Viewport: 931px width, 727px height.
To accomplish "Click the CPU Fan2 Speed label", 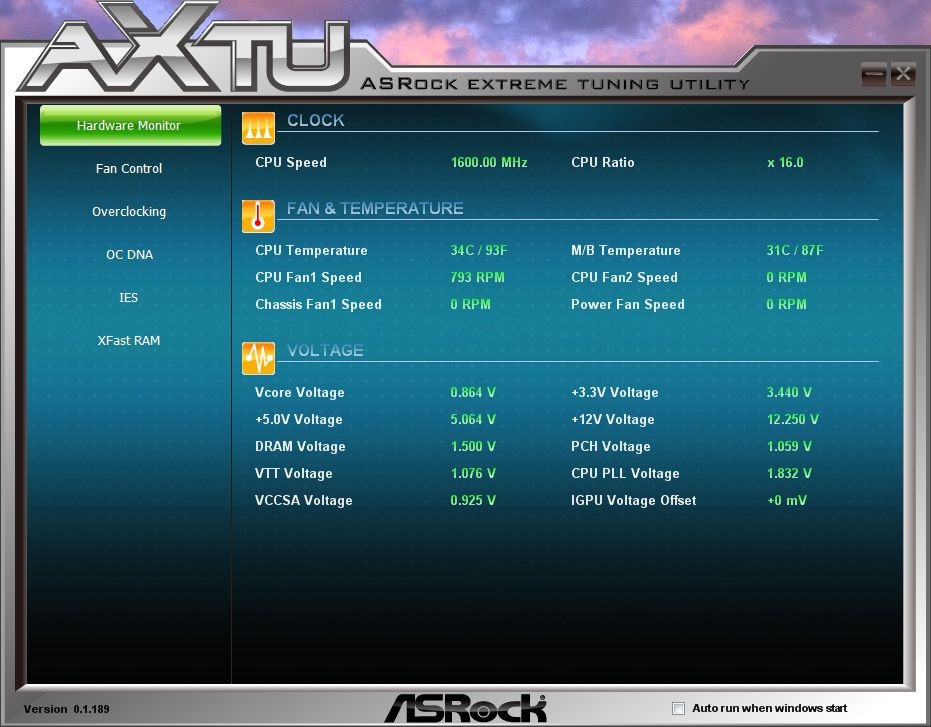I will (x=624, y=278).
